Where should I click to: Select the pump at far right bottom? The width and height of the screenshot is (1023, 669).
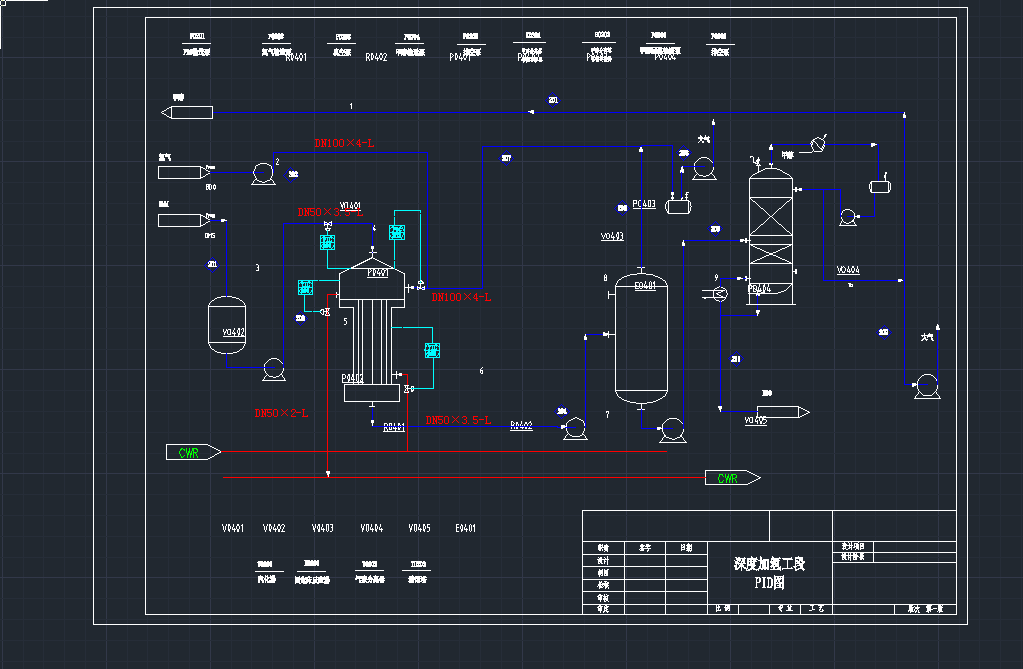[925, 385]
